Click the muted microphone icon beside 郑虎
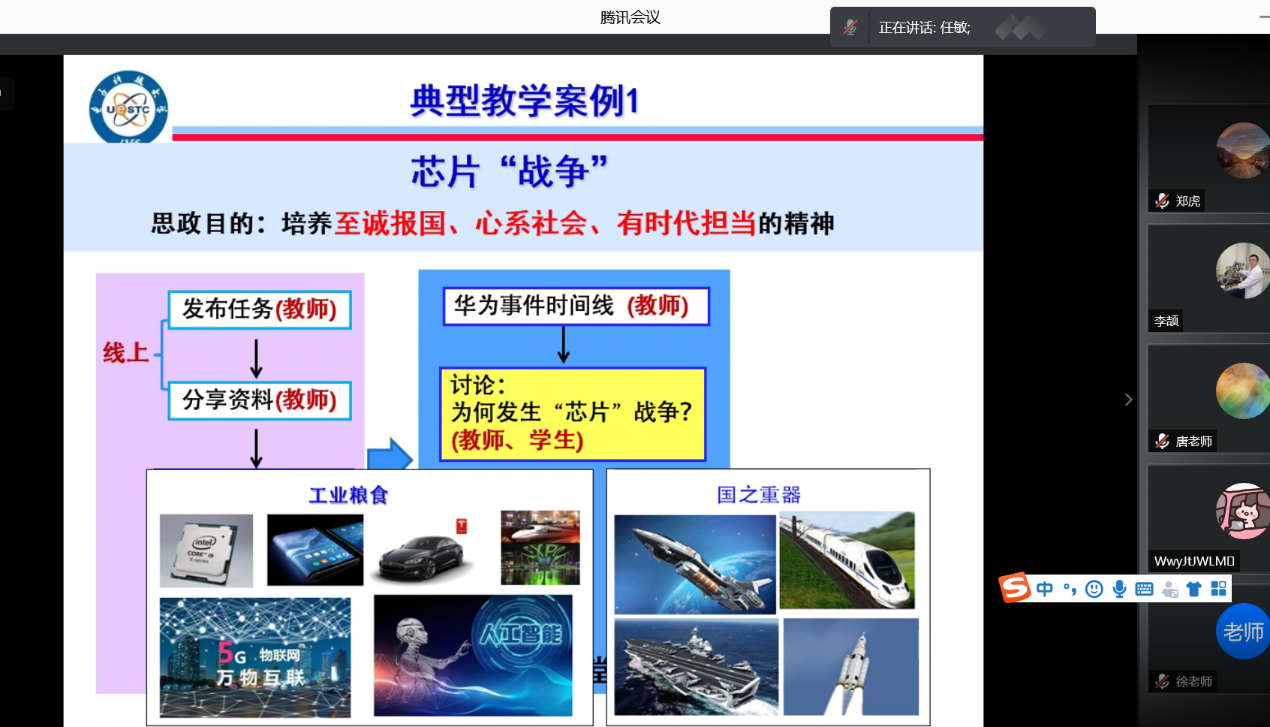This screenshot has height=727, width=1270. 1160,200
